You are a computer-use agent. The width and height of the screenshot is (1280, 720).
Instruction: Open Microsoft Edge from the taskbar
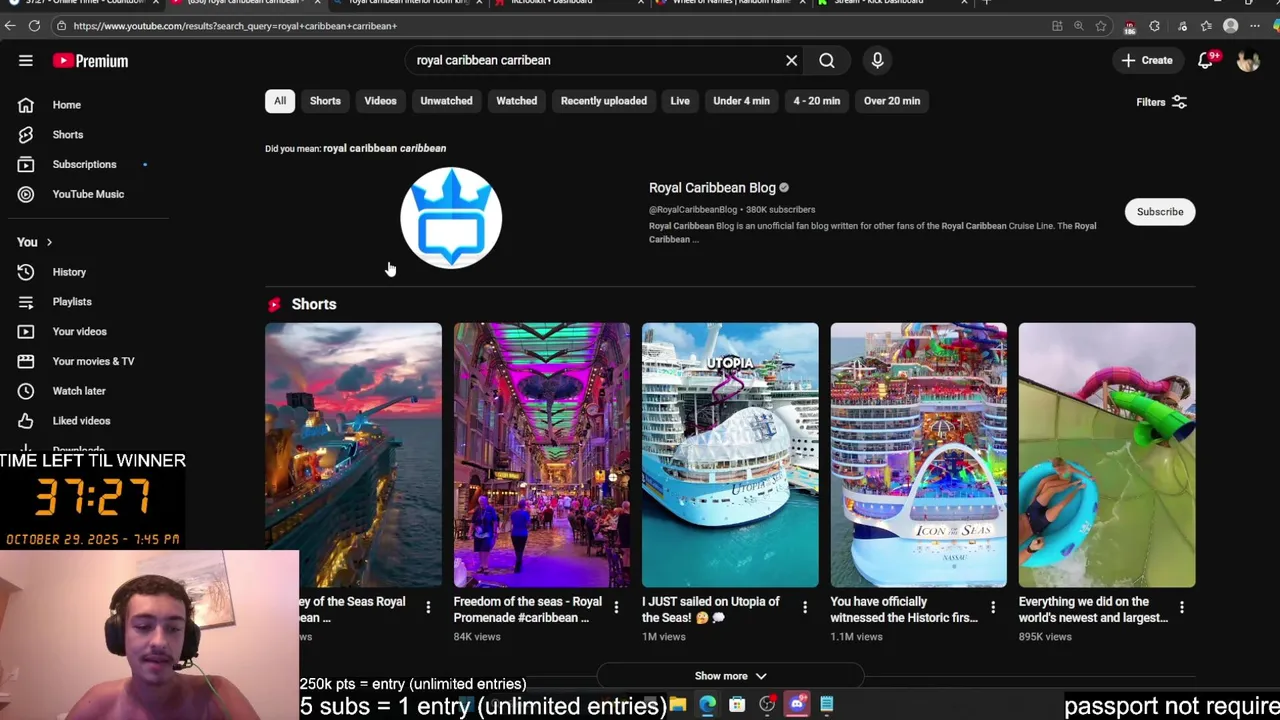click(x=708, y=705)
